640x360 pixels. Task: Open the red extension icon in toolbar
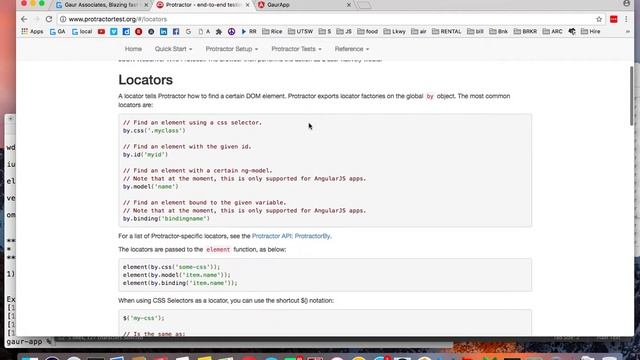(x=613, y=19)
